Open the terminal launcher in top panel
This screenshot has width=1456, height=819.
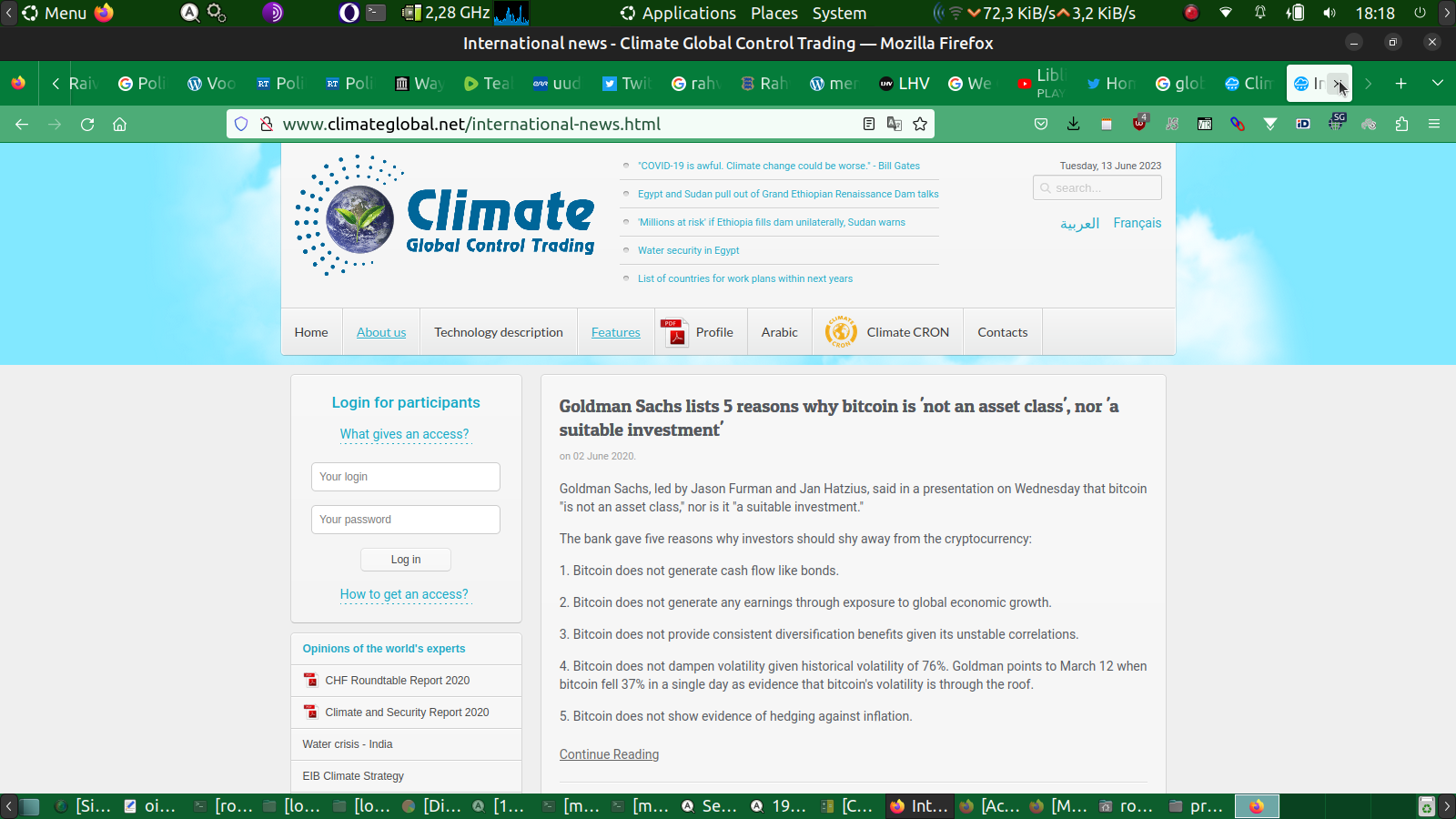click(x=376, y=13)
